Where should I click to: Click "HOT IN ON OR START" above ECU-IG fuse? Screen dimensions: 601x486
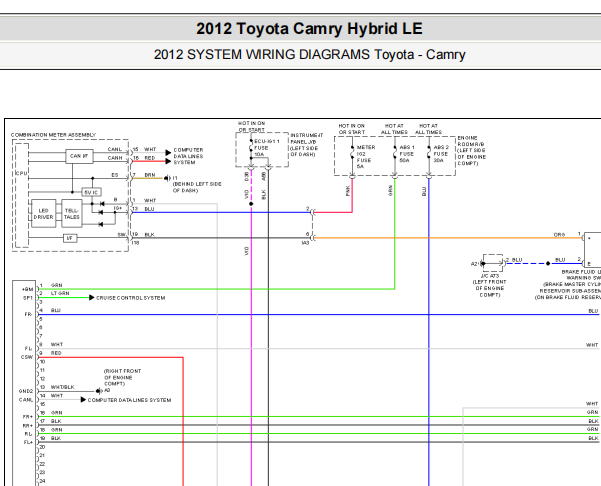pyautogui.click(x=251, y=126)
